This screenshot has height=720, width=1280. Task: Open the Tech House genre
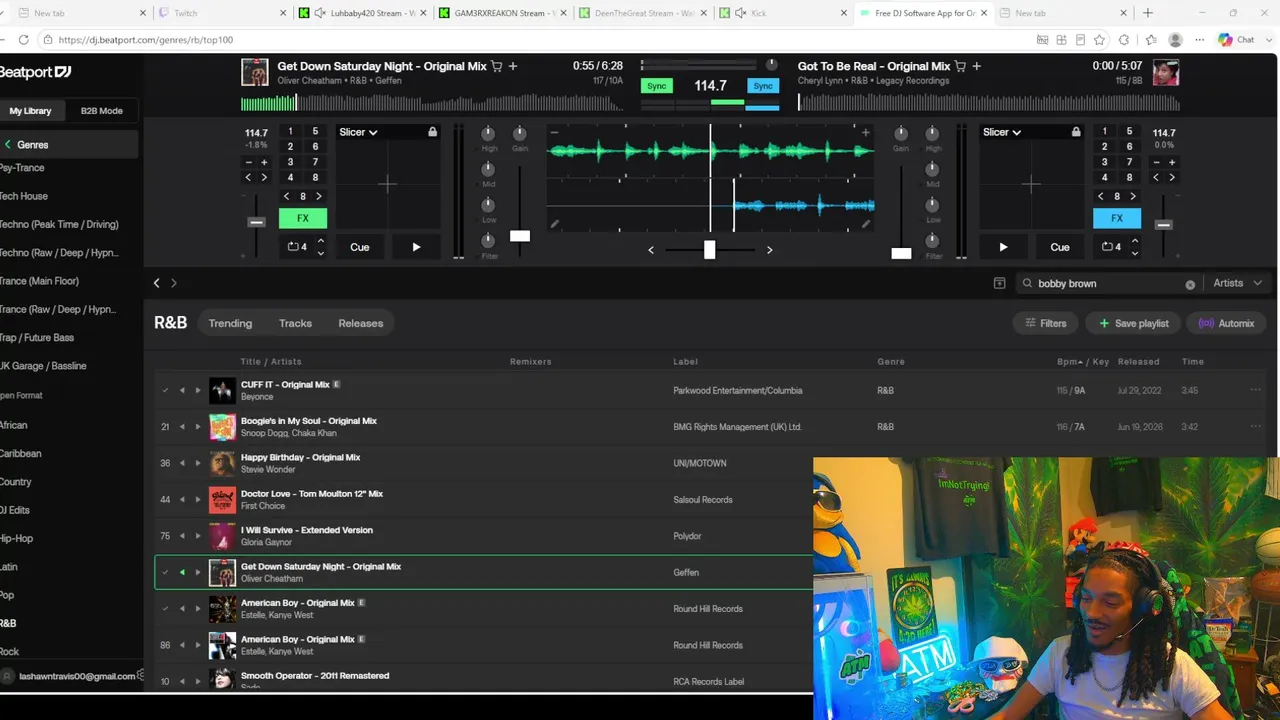point(24,196)
